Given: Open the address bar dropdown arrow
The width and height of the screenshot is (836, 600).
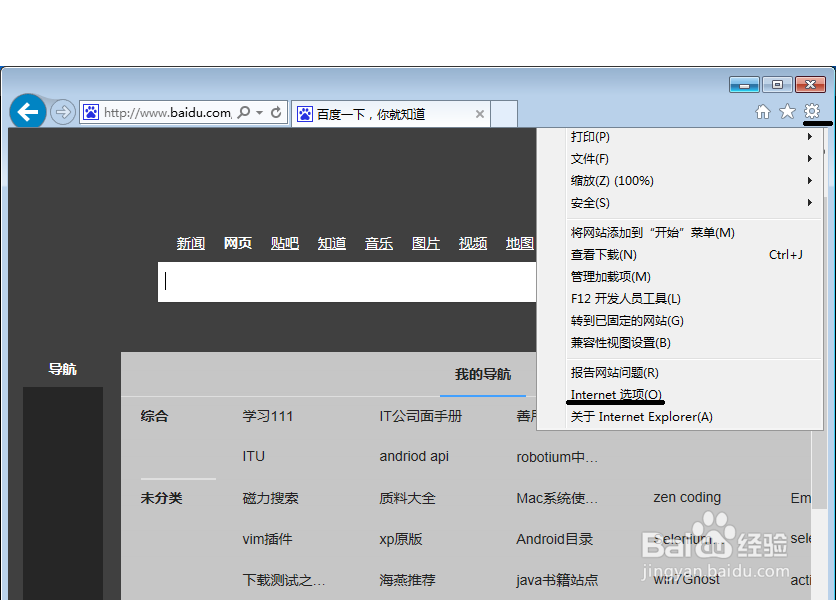Looking at the screenshot, I should point(260,113).
